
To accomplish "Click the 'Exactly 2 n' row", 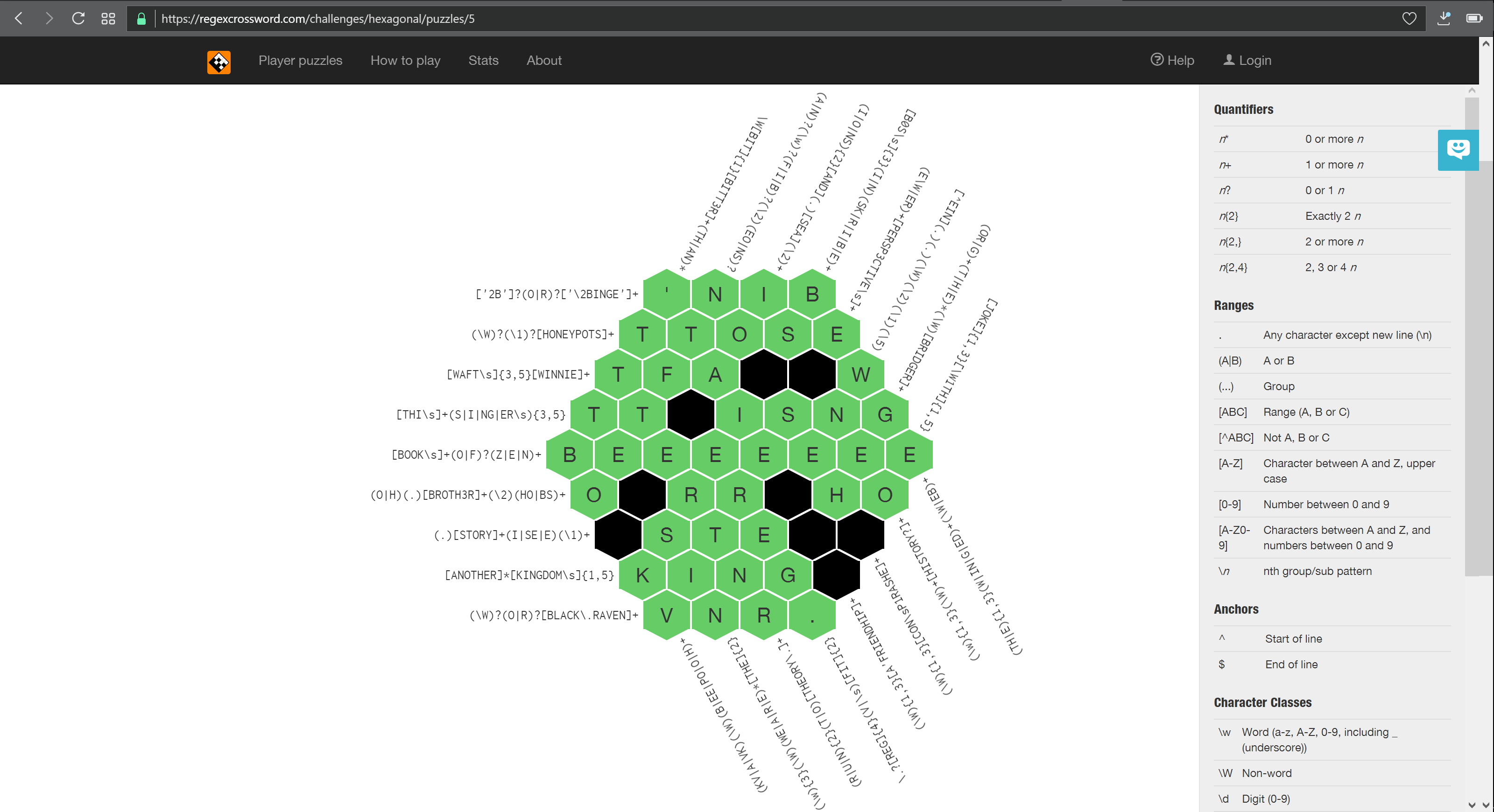I will tap(1332, 216).
